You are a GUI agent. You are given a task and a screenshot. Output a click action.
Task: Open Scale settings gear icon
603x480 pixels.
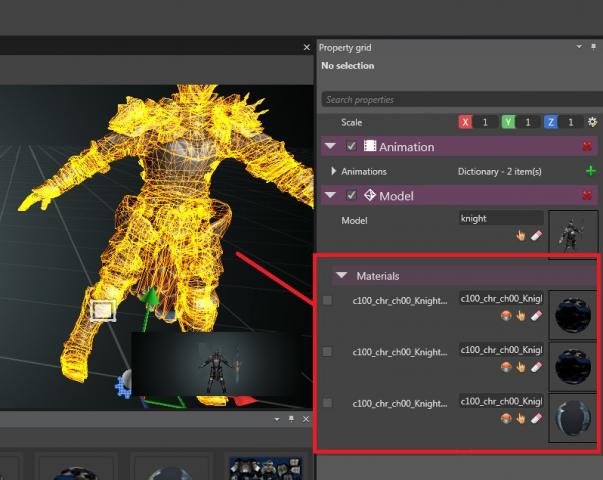(x=592, y=122)
